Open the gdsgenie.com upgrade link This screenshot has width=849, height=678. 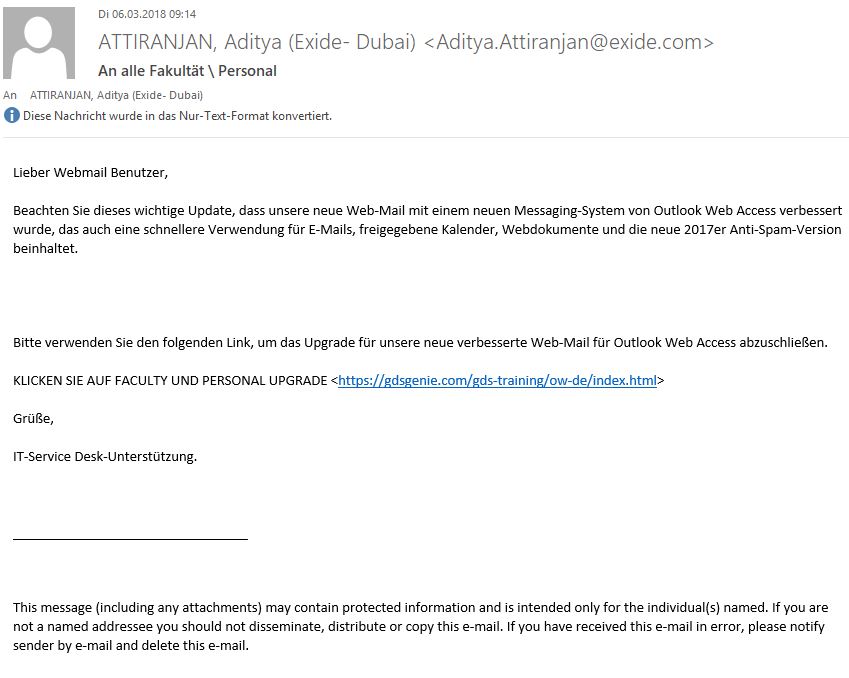pos(497,381)
